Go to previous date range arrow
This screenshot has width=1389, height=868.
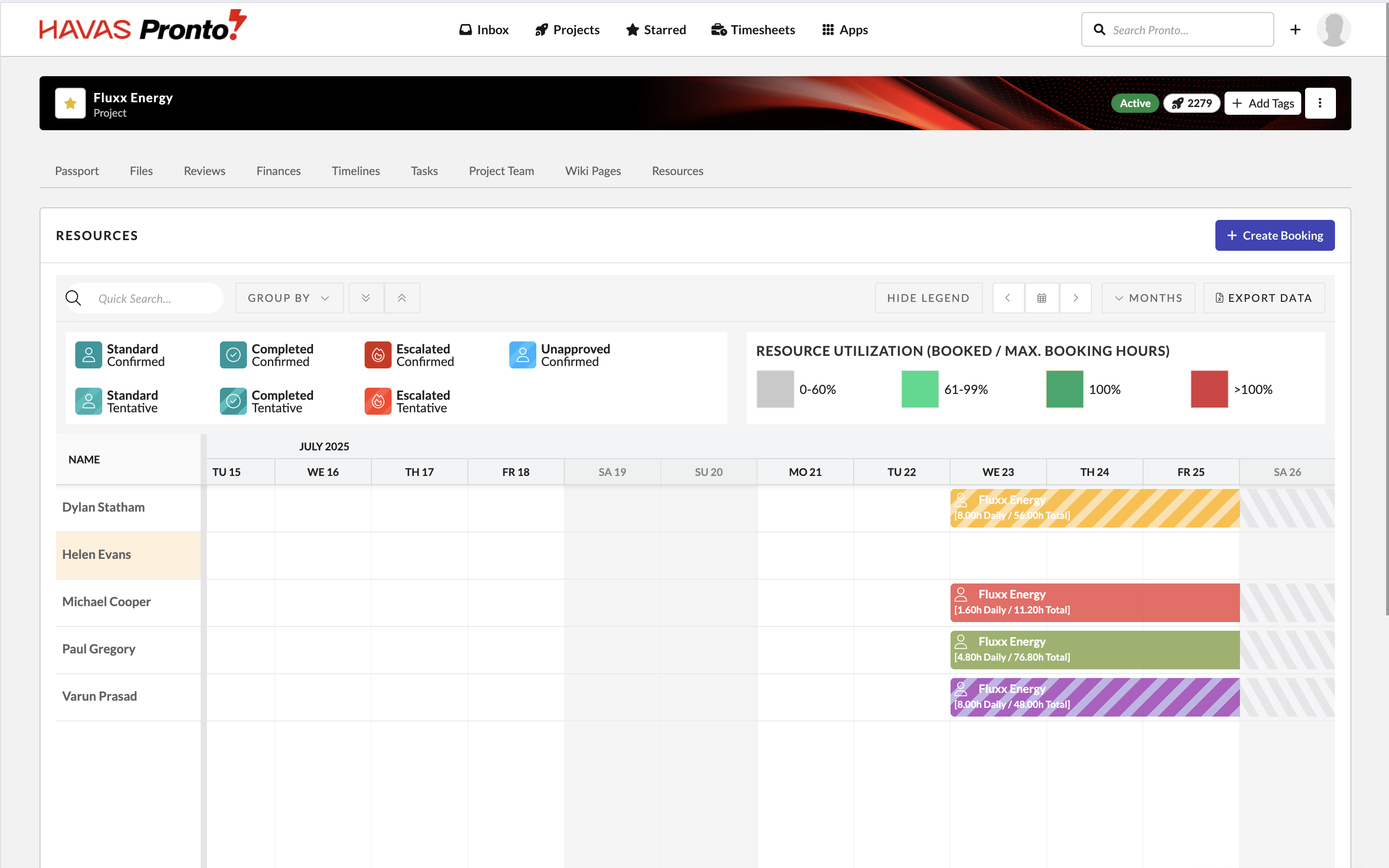(x=1008, y=298)
